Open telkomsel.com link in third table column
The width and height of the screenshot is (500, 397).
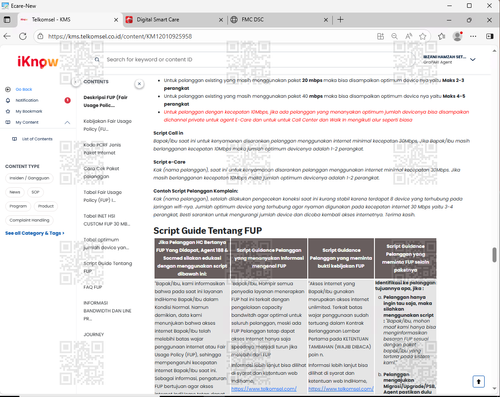pyautogui.click(x=341, y=389)
